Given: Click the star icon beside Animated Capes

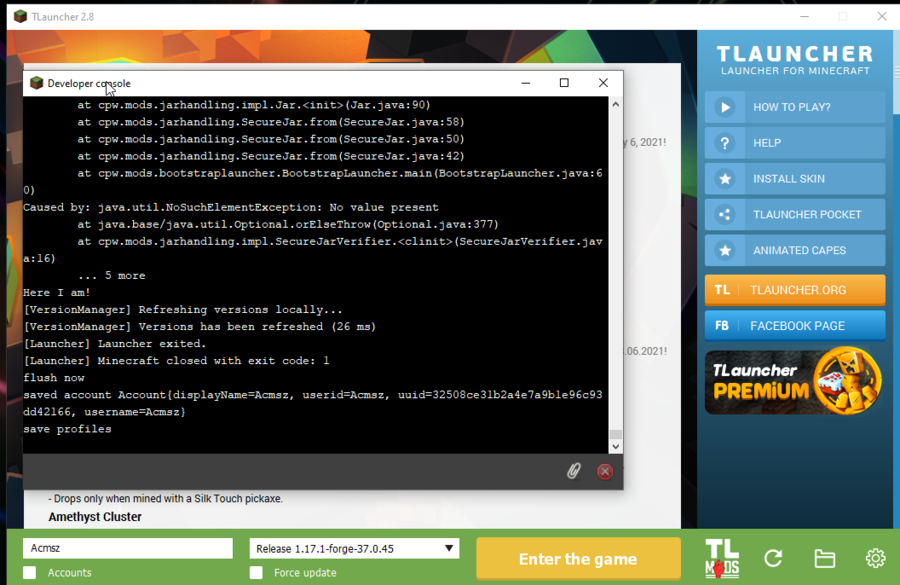Looking at the screenshot, I should tap(725, 250).
